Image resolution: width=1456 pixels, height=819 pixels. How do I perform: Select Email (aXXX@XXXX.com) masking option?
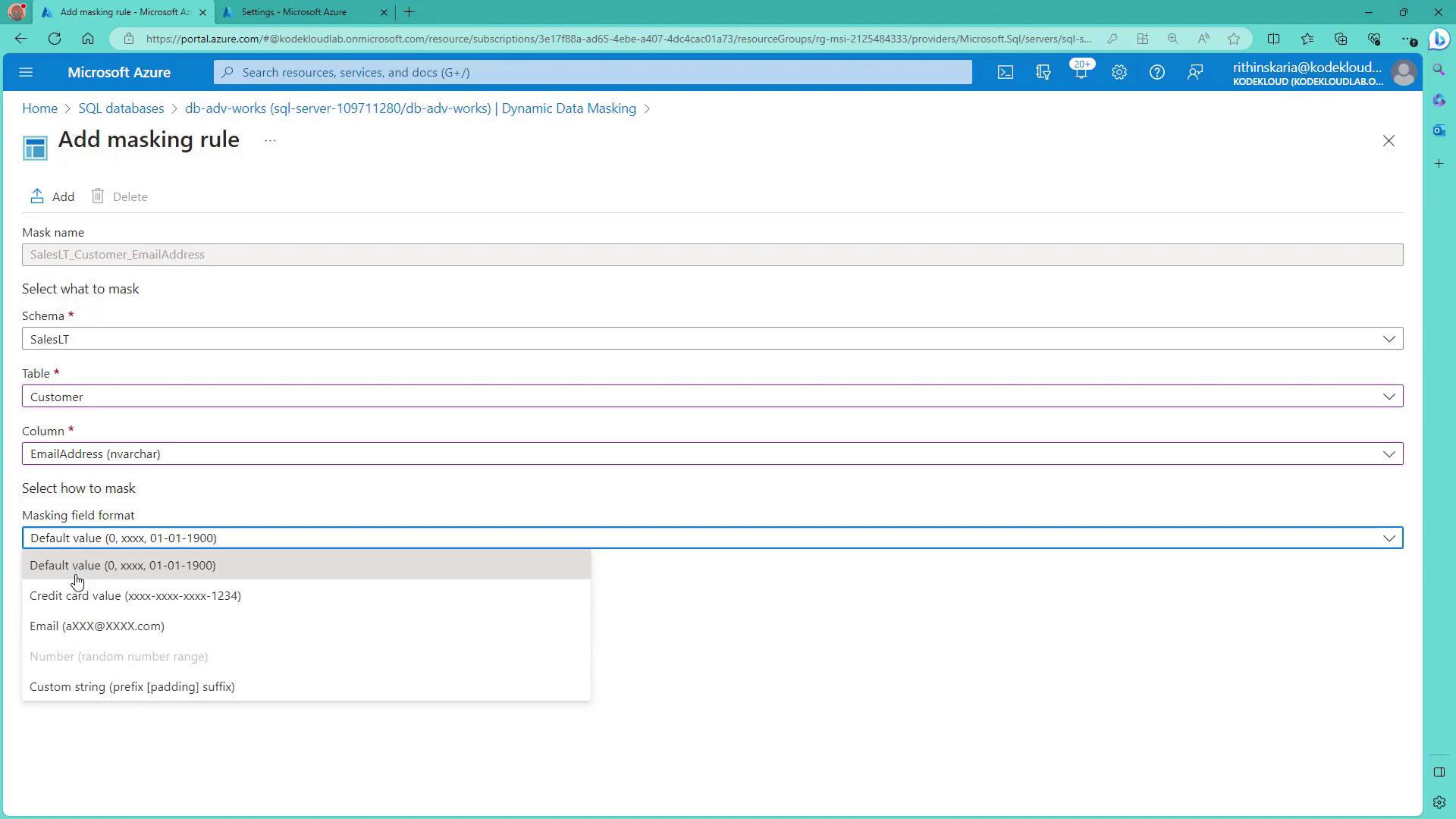(x=97, y=626)
